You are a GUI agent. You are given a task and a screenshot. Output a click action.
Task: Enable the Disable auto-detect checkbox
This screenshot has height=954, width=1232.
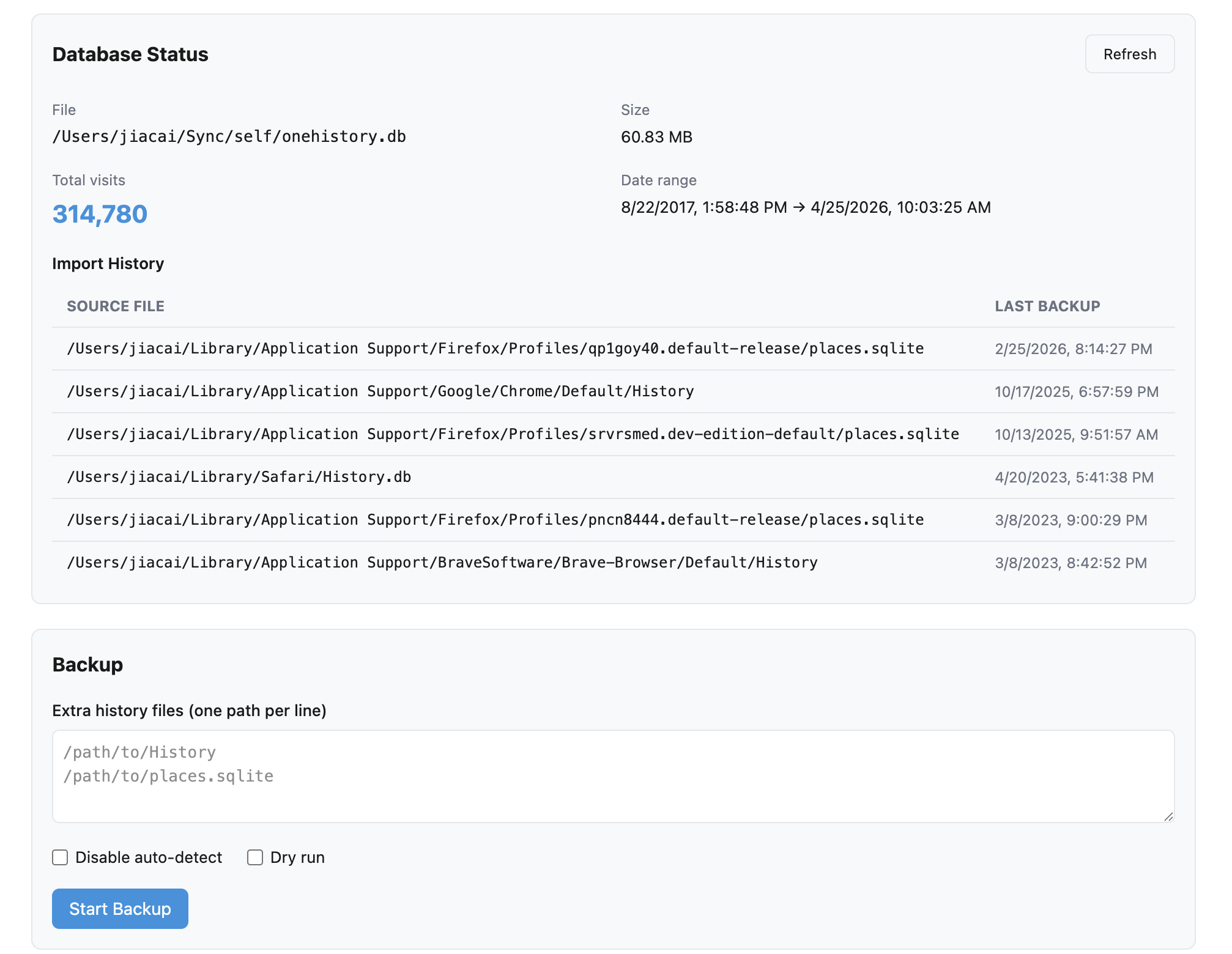point(60,857)
